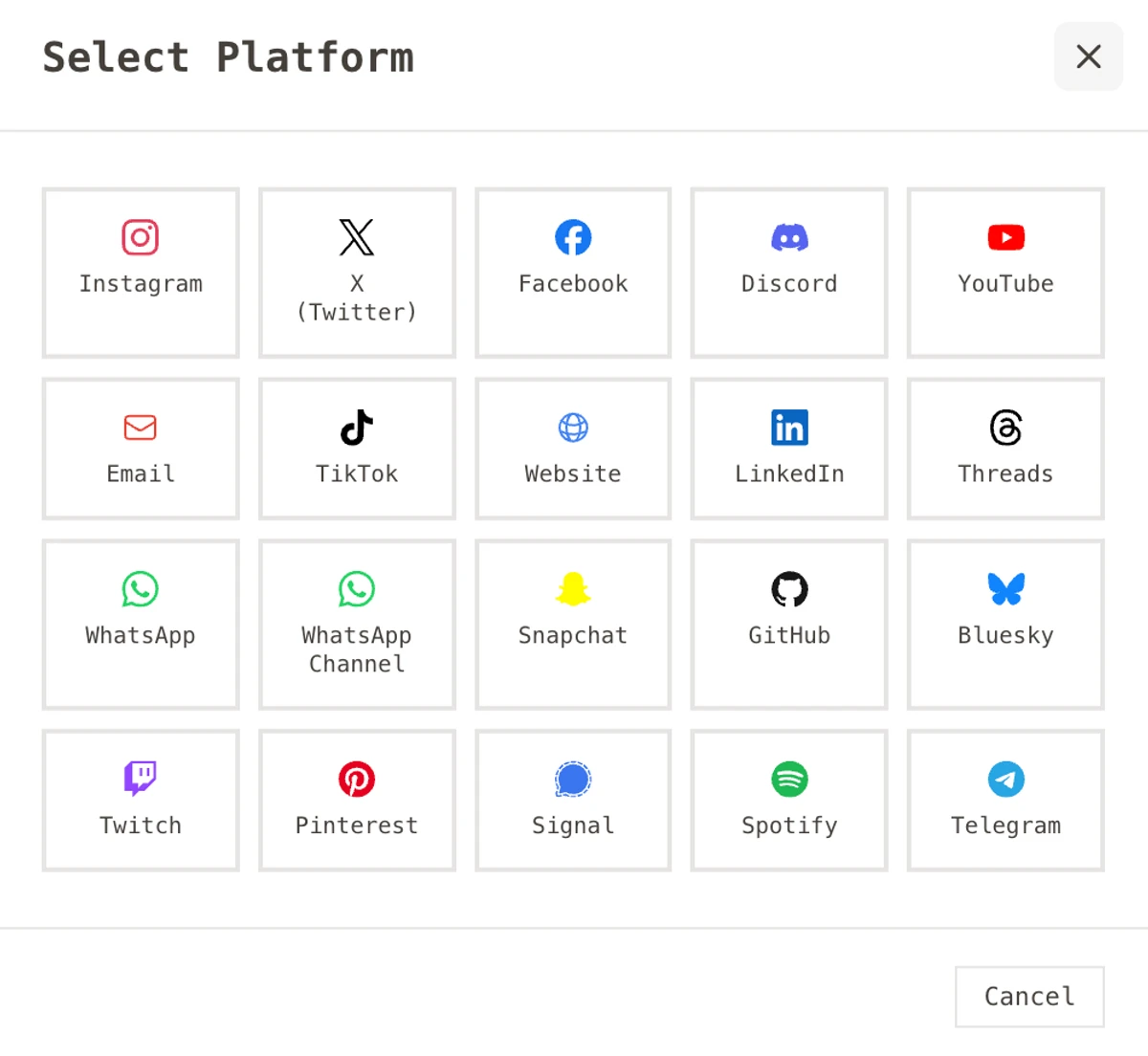Select the LinkedIn logo icon
The image size is (1148, 1056).
click(x=789, y=428)
